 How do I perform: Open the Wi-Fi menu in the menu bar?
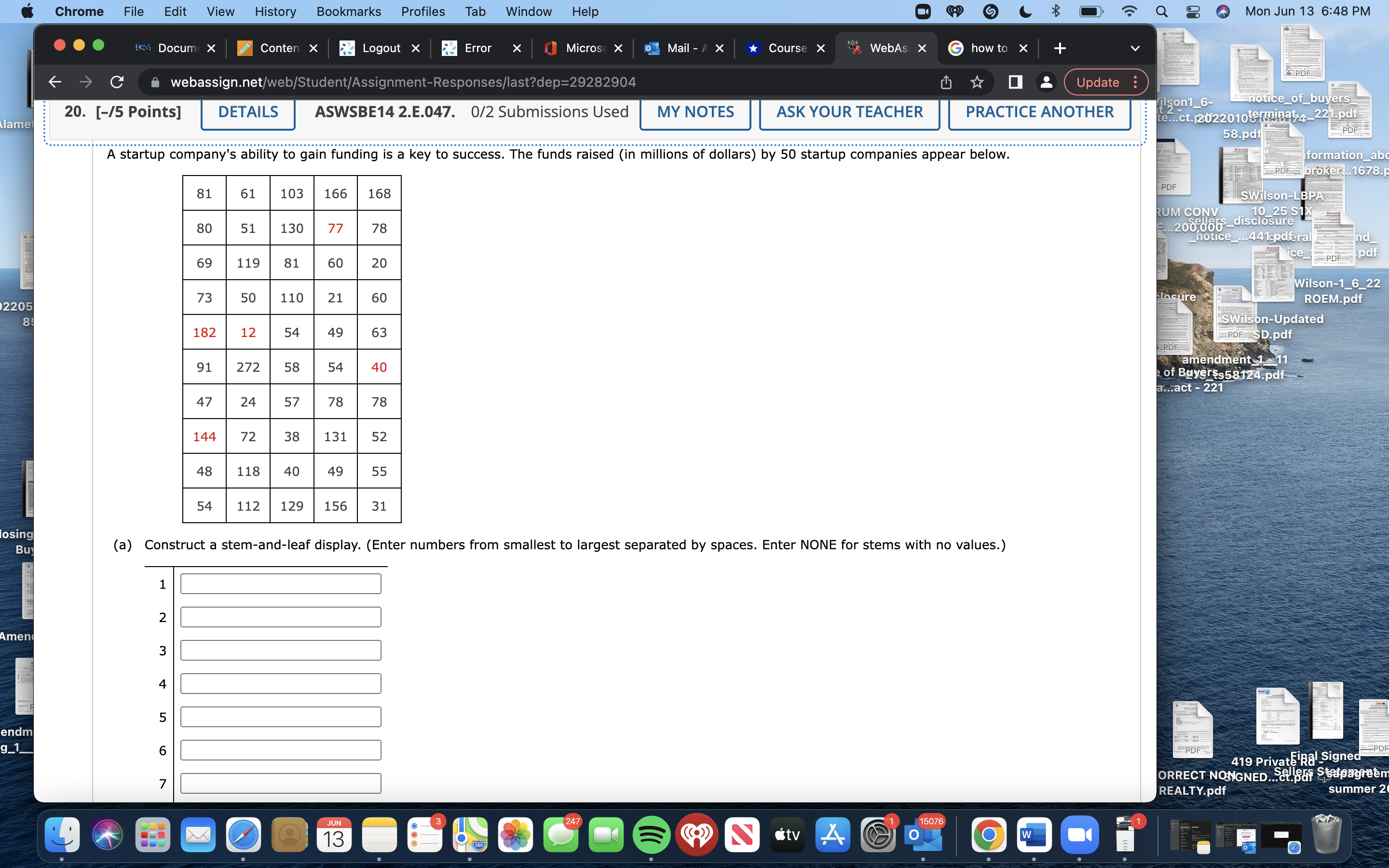tap(1129, 12)
